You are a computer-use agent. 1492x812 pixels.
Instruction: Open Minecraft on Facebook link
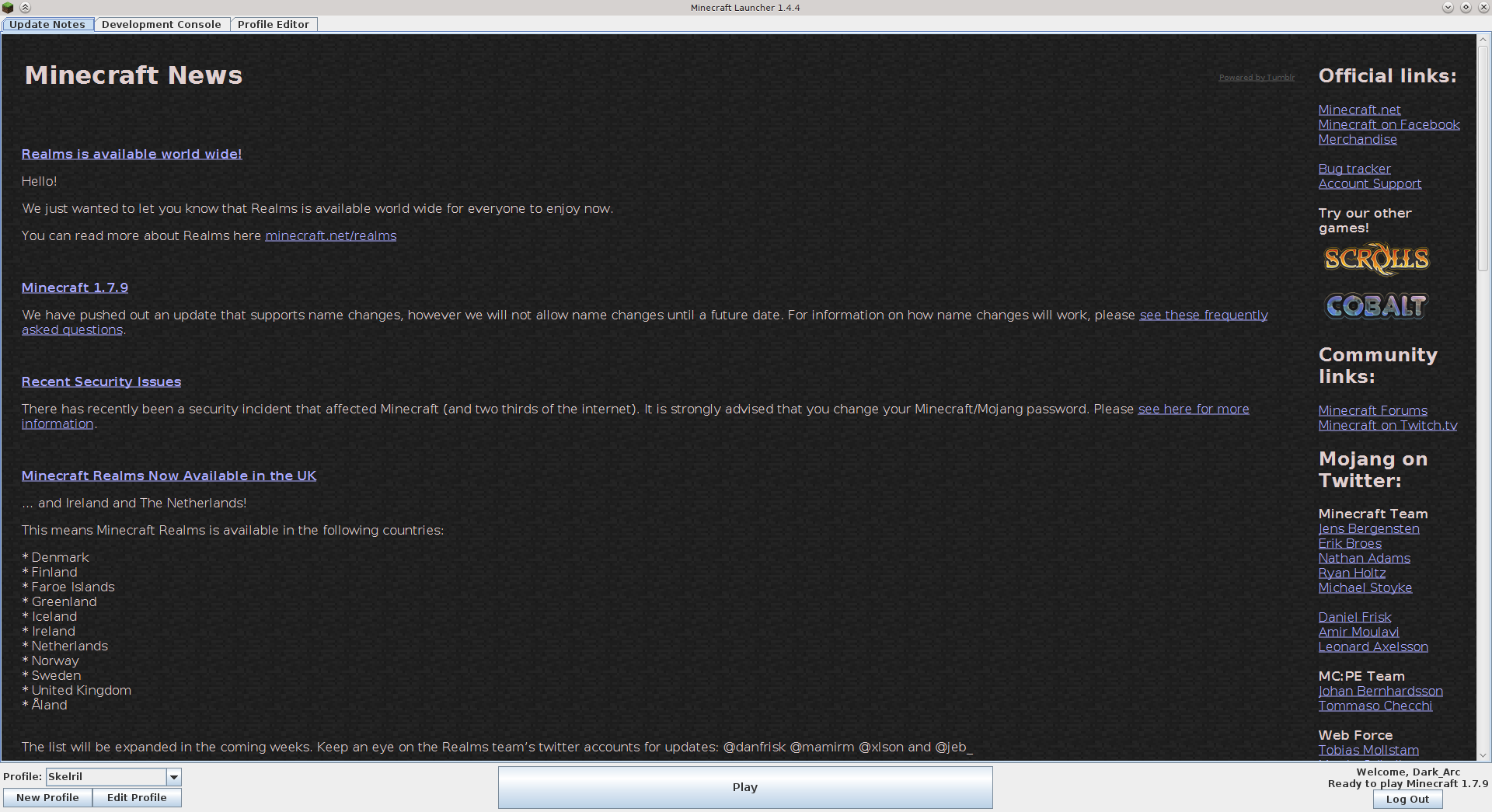pos(1389,124)
